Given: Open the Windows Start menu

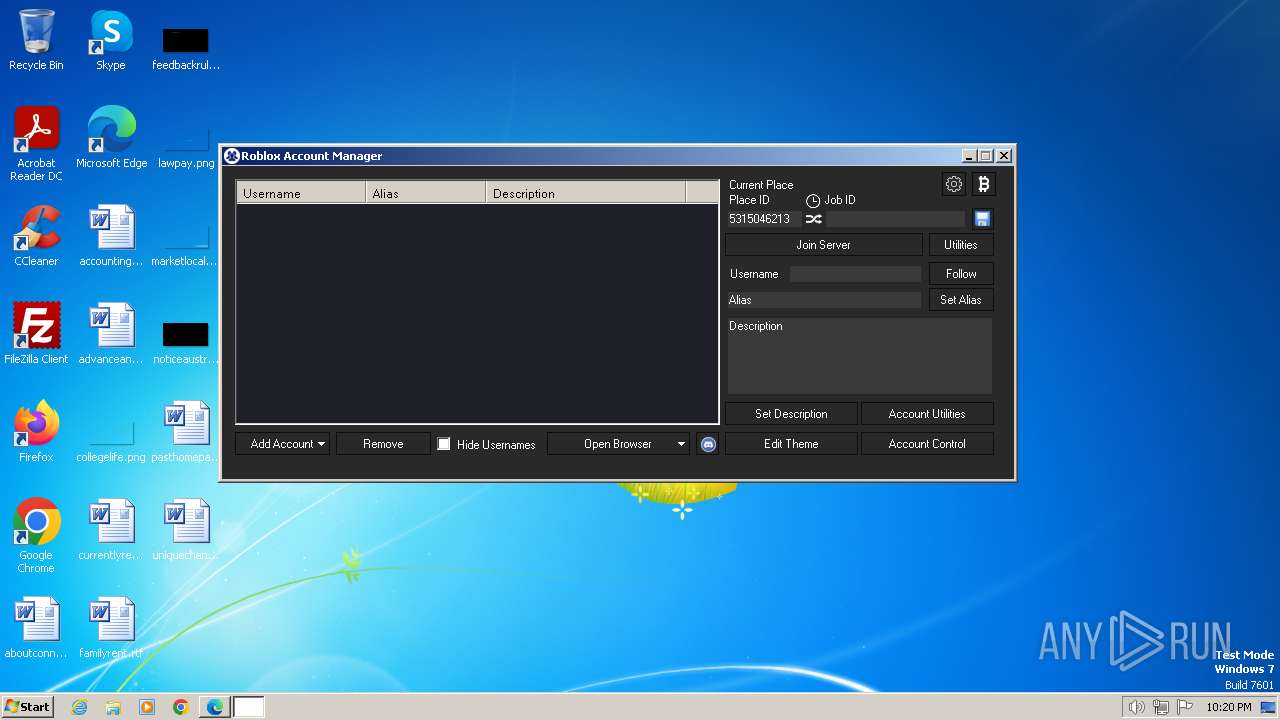Looking at the screenshot, I should [28, 707].
